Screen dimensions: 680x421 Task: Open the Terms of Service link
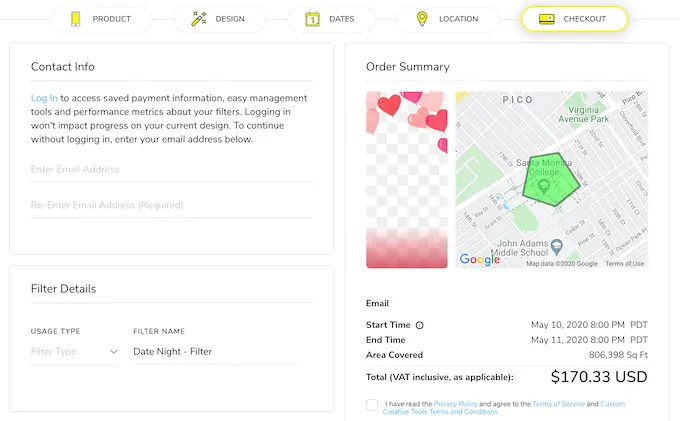(558, 404)
